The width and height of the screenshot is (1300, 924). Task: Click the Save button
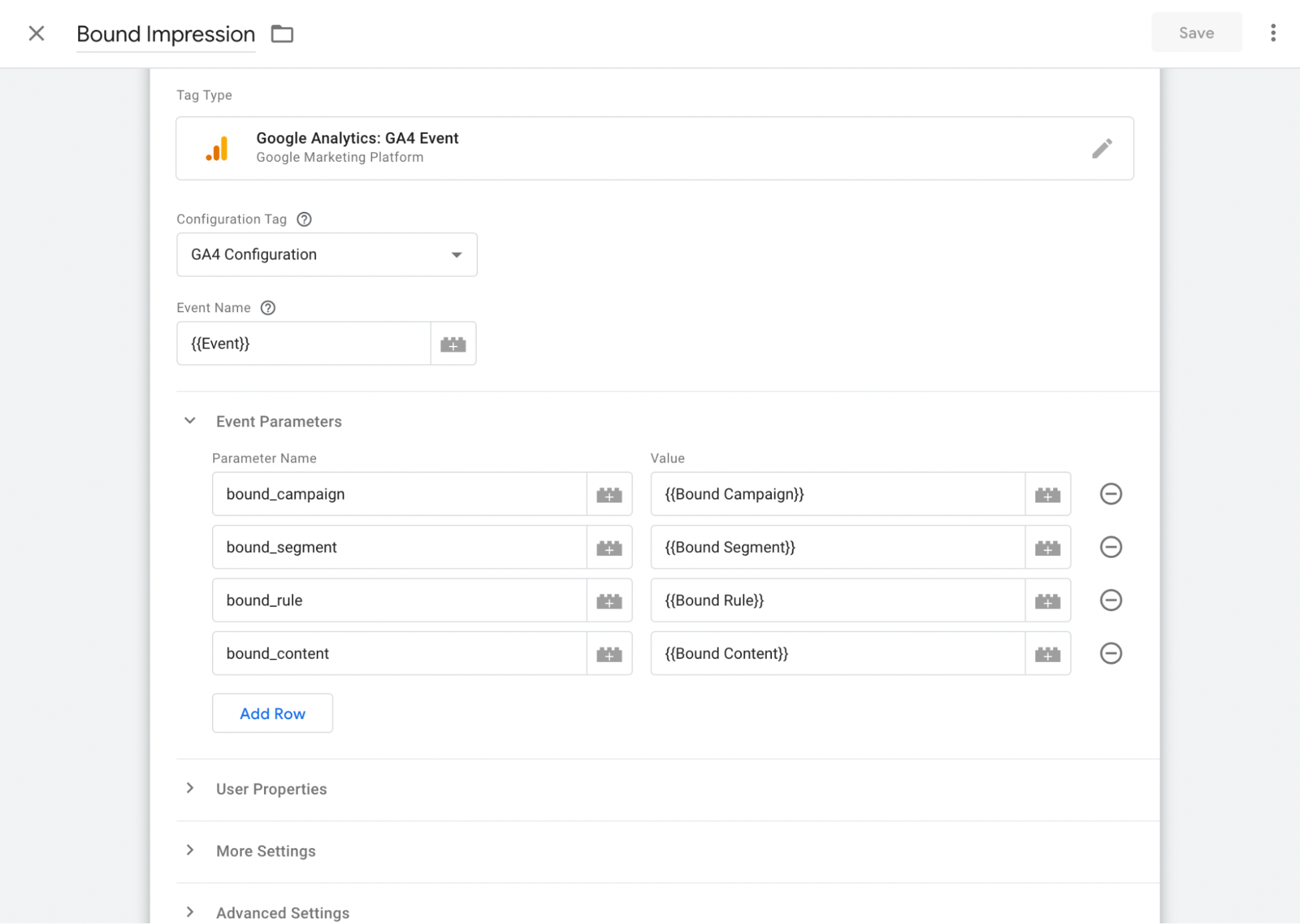click(1196, 33)
